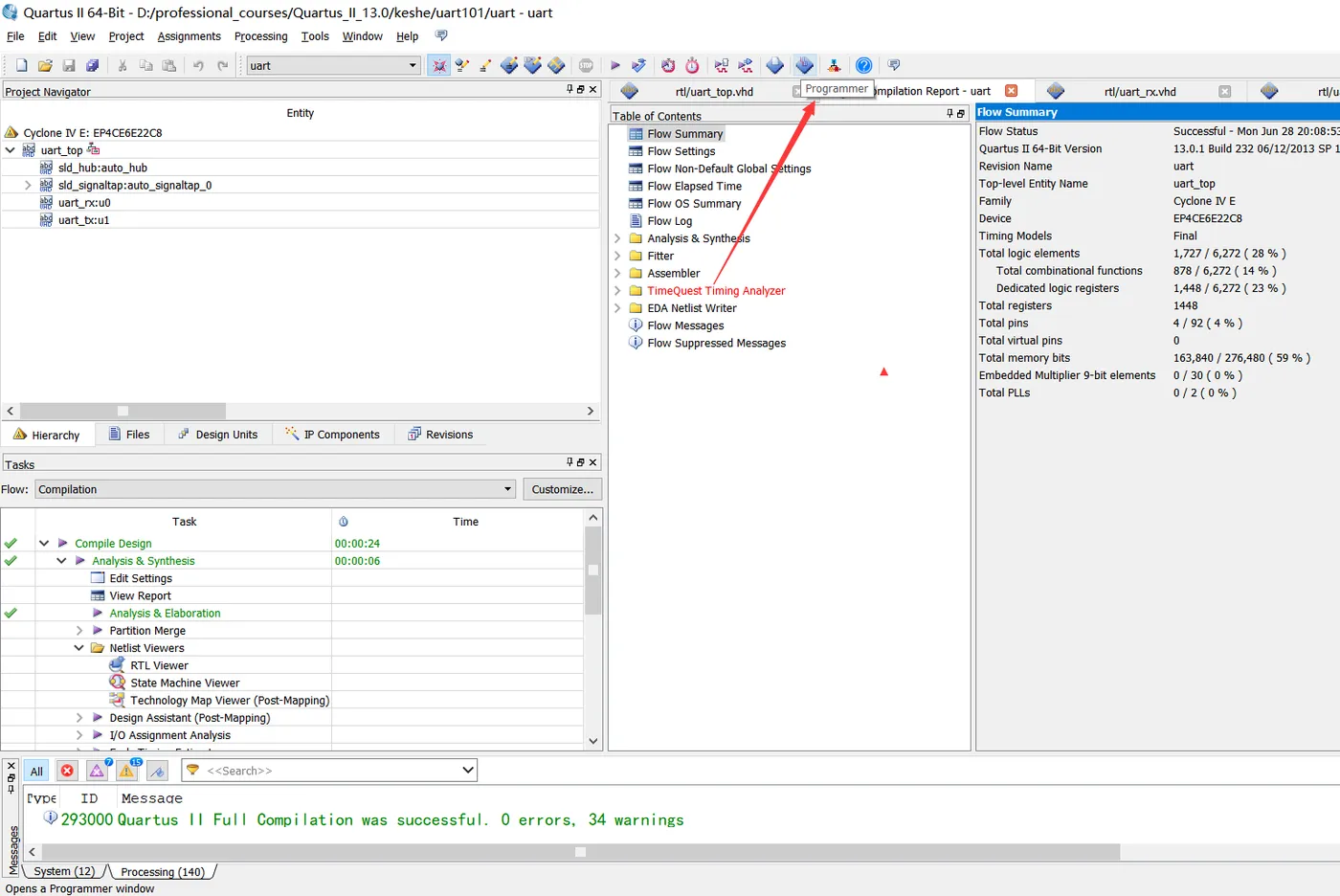This screenshot has height=896, width=1340.
Task: Switch to the rtl/uart_rx.vhd tab
Action: coord(1139,92)
